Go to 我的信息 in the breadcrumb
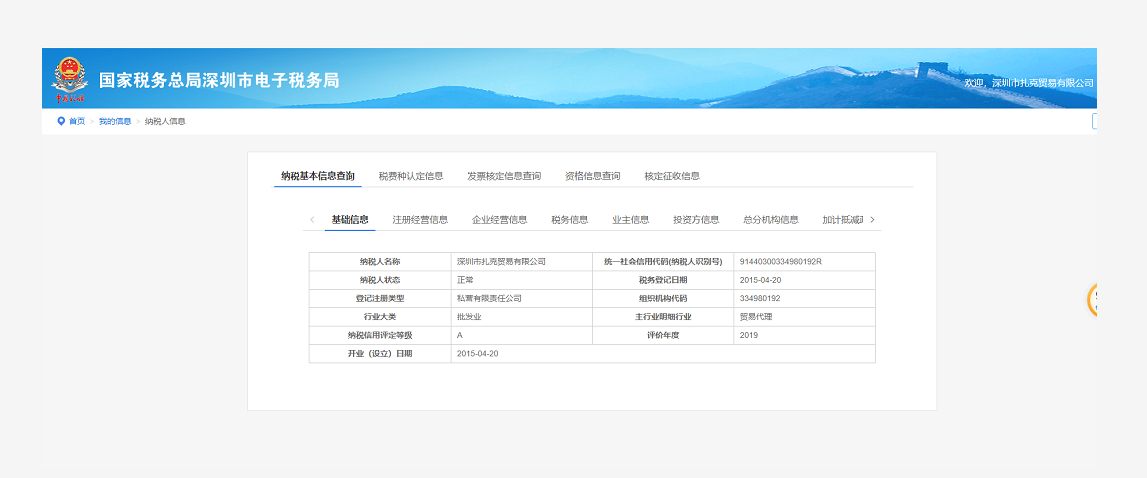This screenshot has height=478, width=1147. (x=114, y=121)
